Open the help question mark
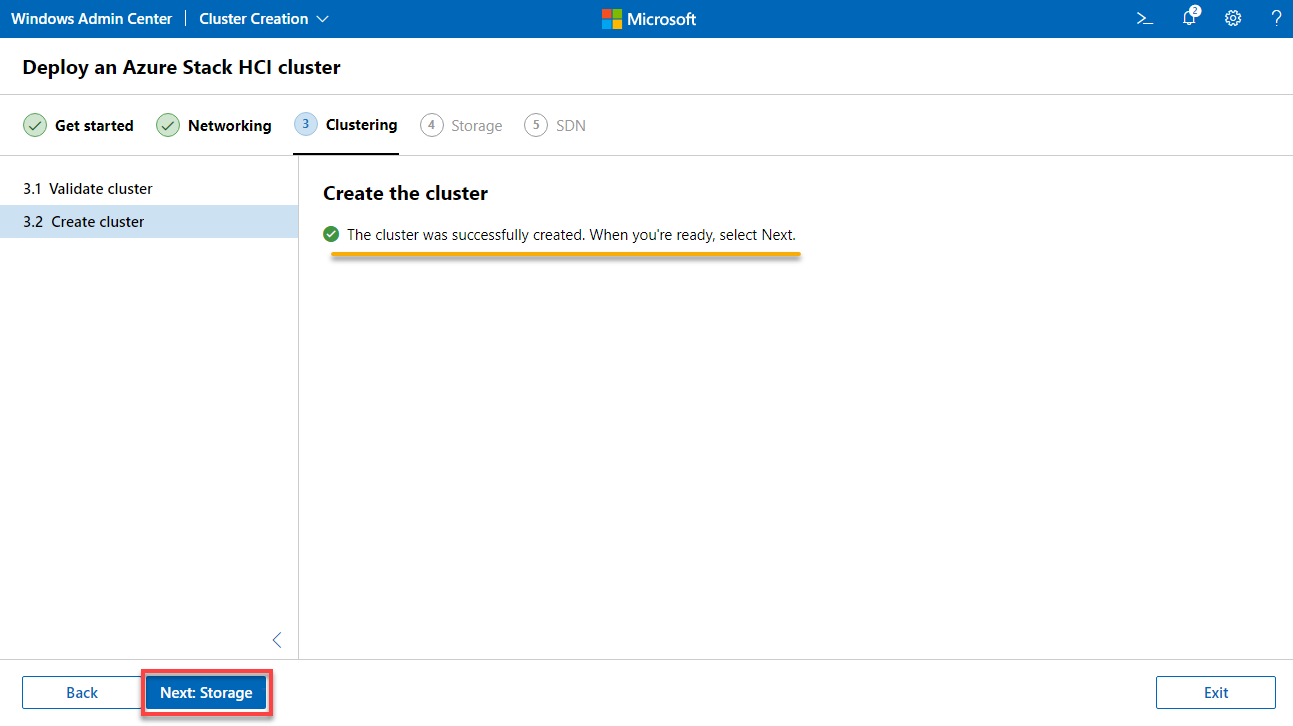This screenshot has height=726, width=1293. [x=1276, y=18]
